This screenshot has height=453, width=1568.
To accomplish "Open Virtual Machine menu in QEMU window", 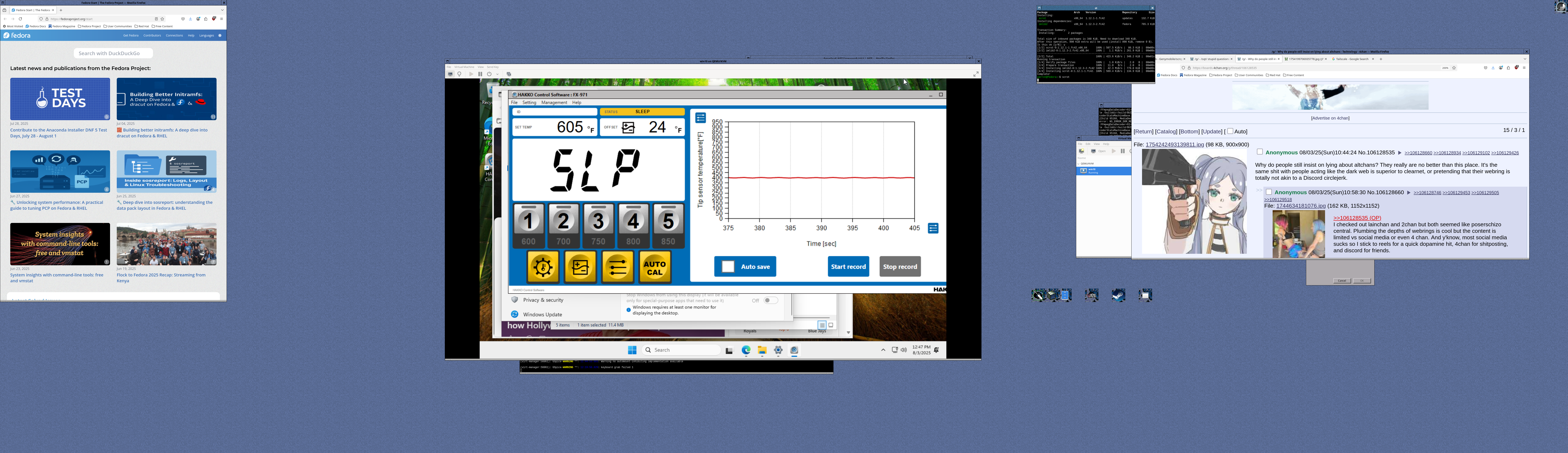I will click(x=465, y=67).
